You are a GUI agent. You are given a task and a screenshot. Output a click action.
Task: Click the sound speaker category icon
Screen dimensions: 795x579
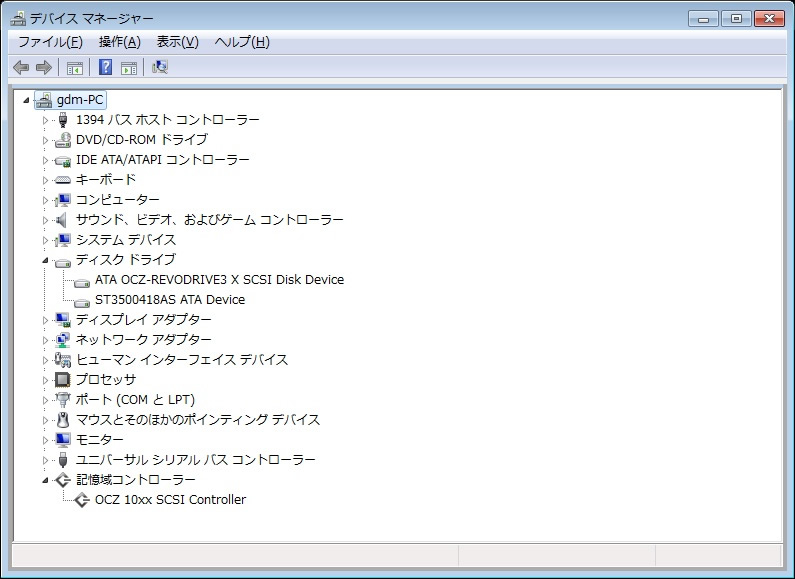(61, 220)
